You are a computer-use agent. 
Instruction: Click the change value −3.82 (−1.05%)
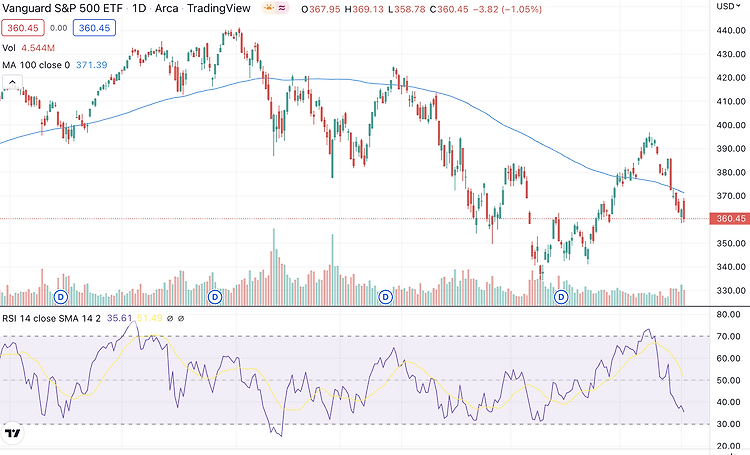click(507, 9)
